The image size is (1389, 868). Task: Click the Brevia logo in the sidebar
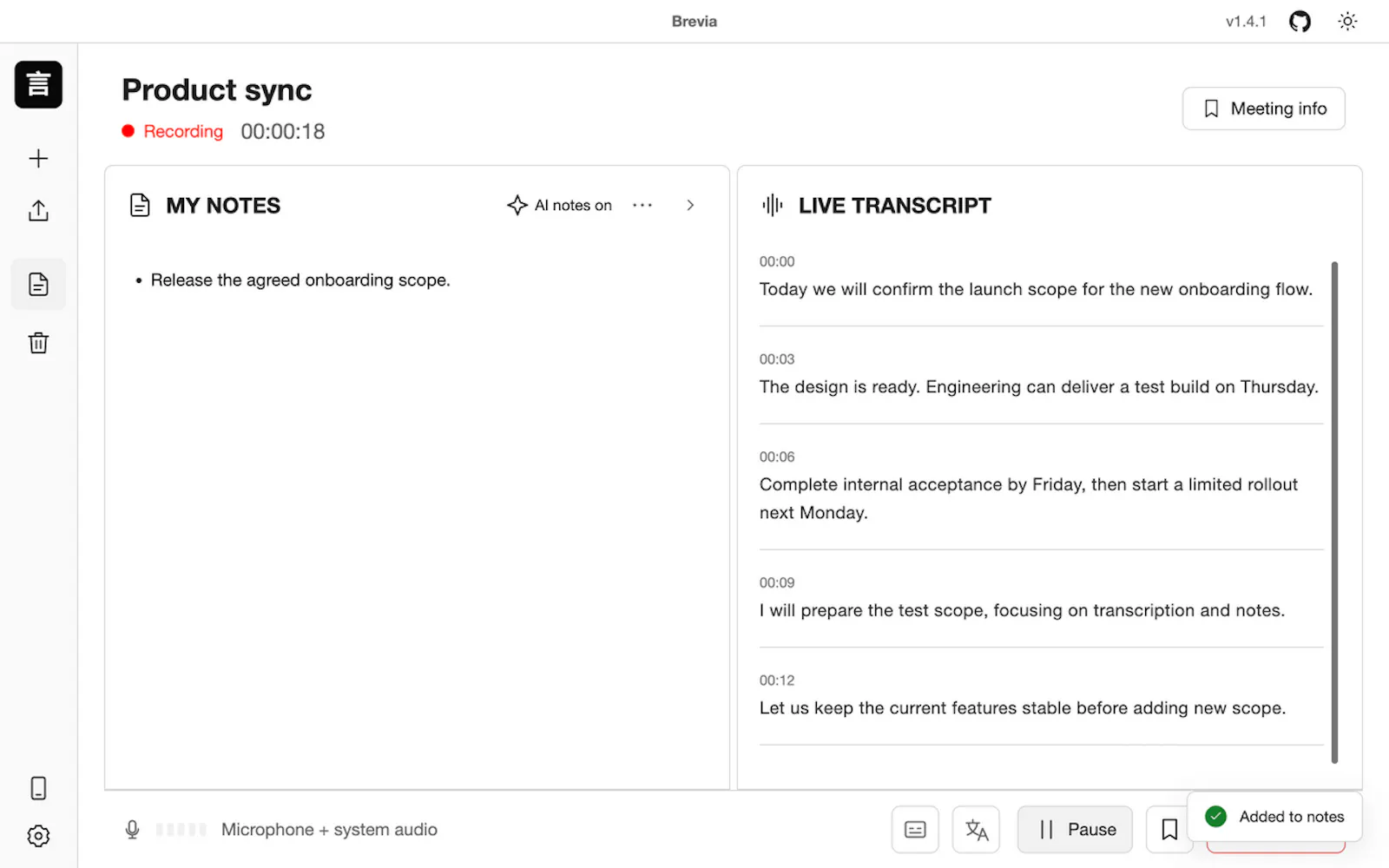coord(38,84)
